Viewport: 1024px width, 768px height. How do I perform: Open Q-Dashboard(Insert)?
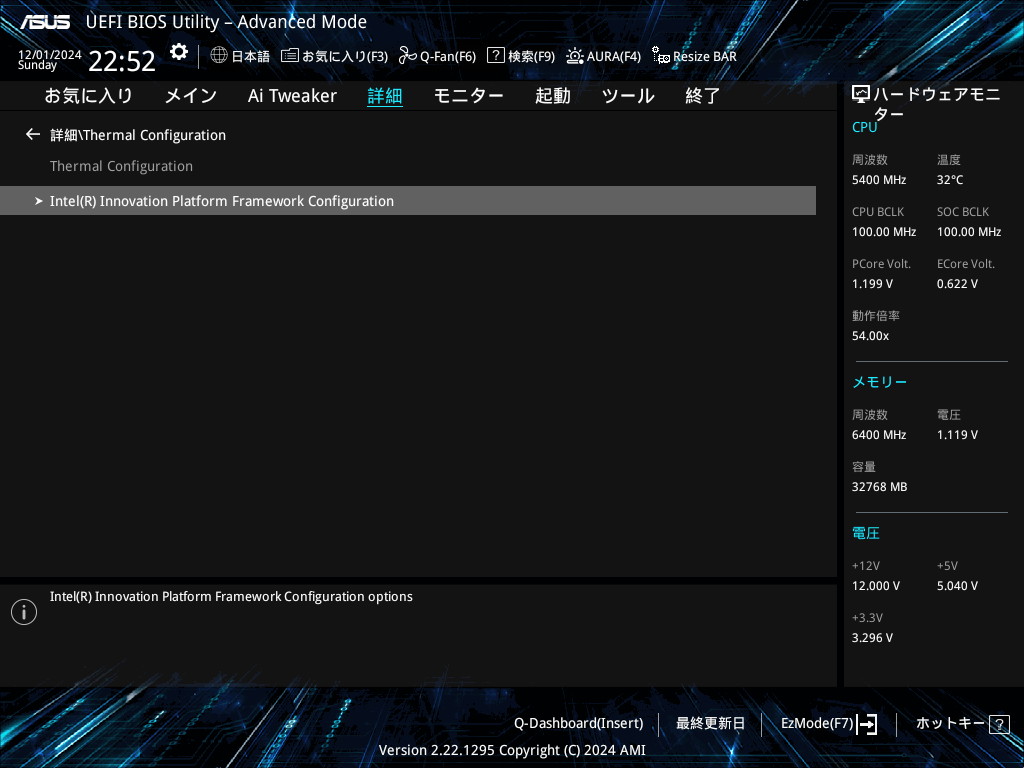tap(579, 723)
